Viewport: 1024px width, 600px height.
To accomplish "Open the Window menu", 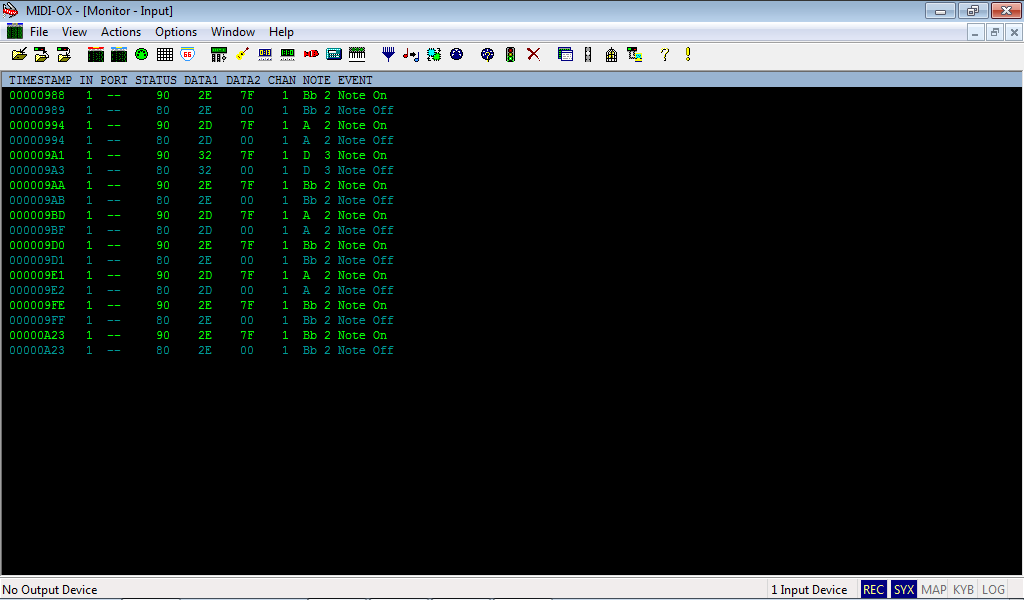I will pos(232,31).
